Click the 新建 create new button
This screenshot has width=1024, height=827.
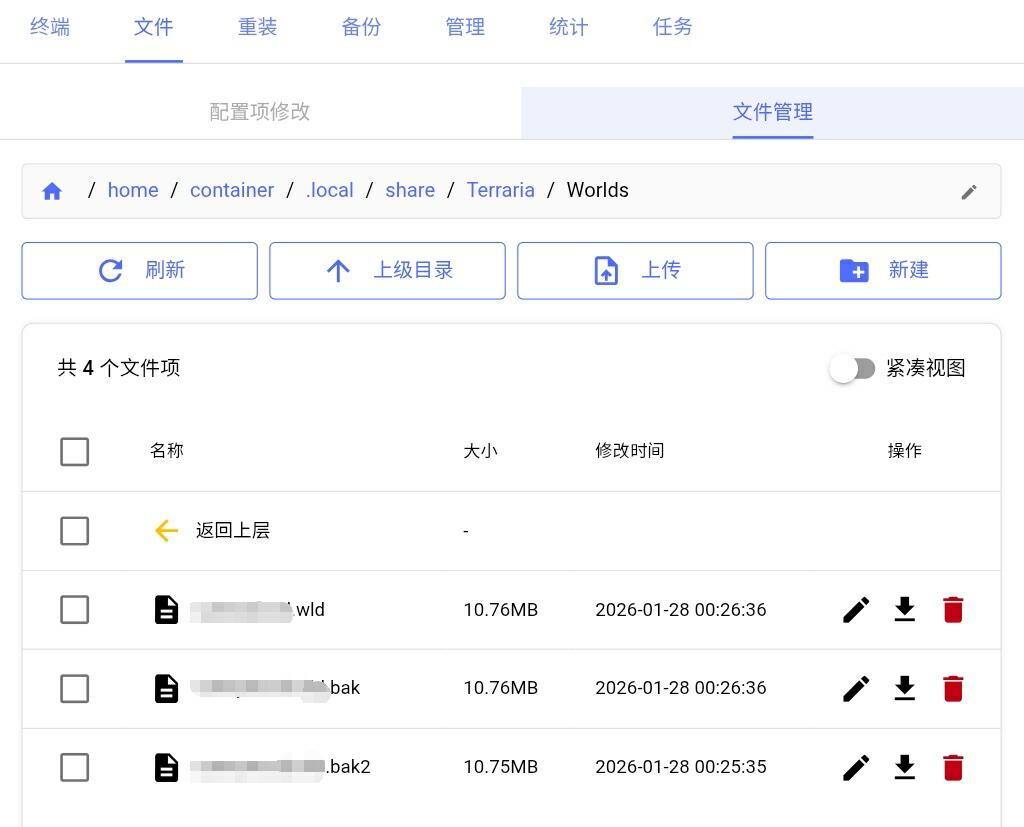[x=883, y=270]
